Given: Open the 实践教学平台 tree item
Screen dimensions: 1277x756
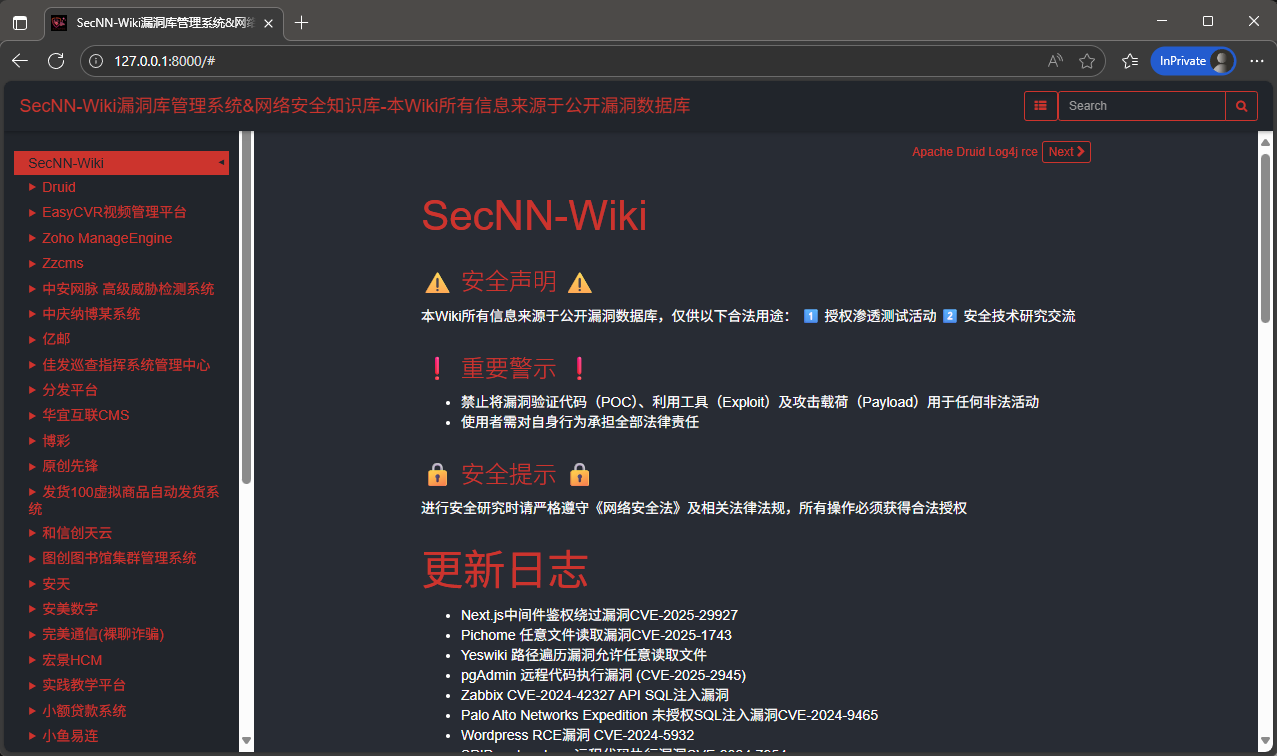Looking at the screenshot, I should pyautogui.click(x=77, y=685).
